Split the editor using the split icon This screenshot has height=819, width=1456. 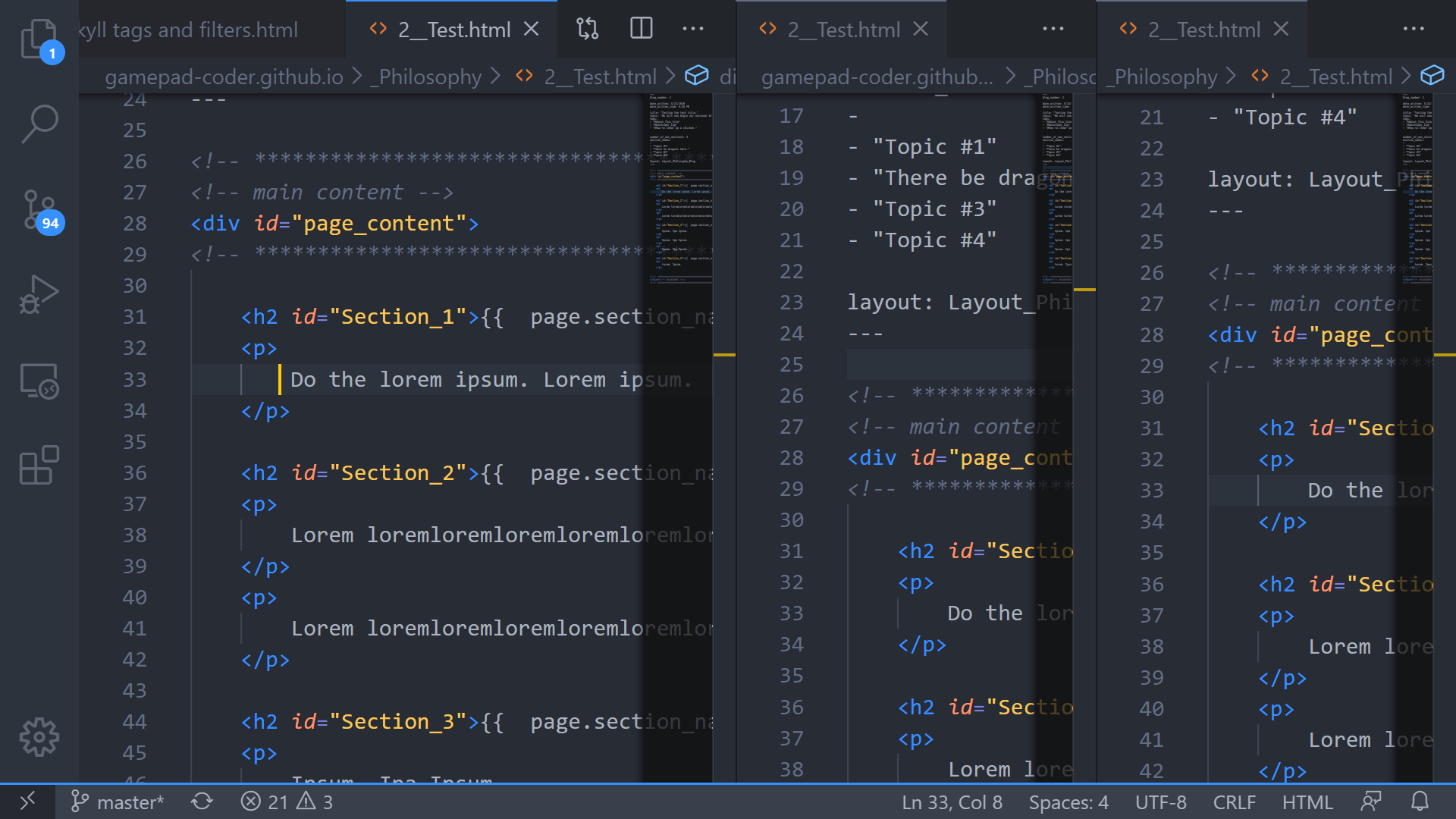(641, 28)
